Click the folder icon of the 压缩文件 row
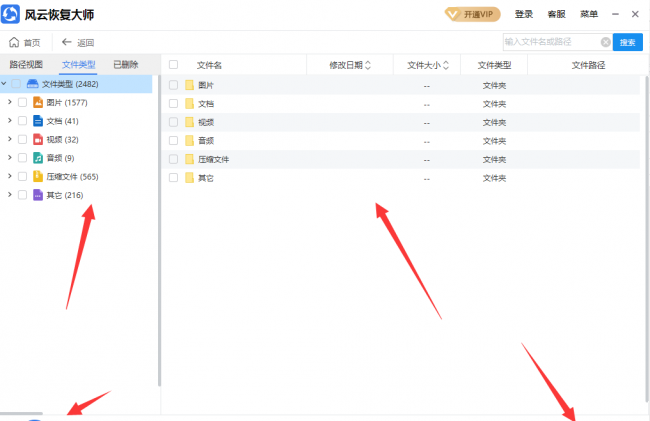 [x=189, y=159]
